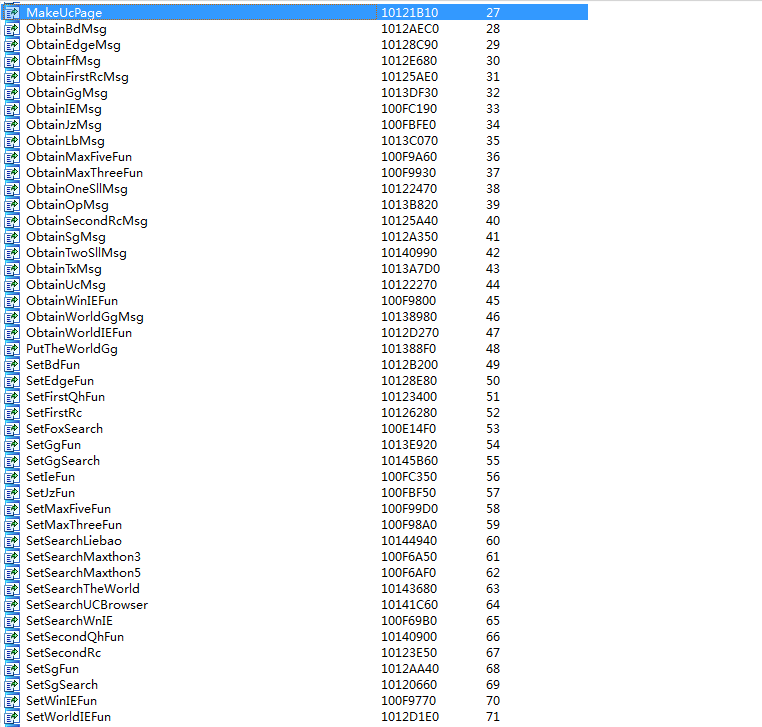This screenshot has height=727, width=762.
Task: Click ordinal 45 of ObtainWinIEFun
Action: coord(493,301)
